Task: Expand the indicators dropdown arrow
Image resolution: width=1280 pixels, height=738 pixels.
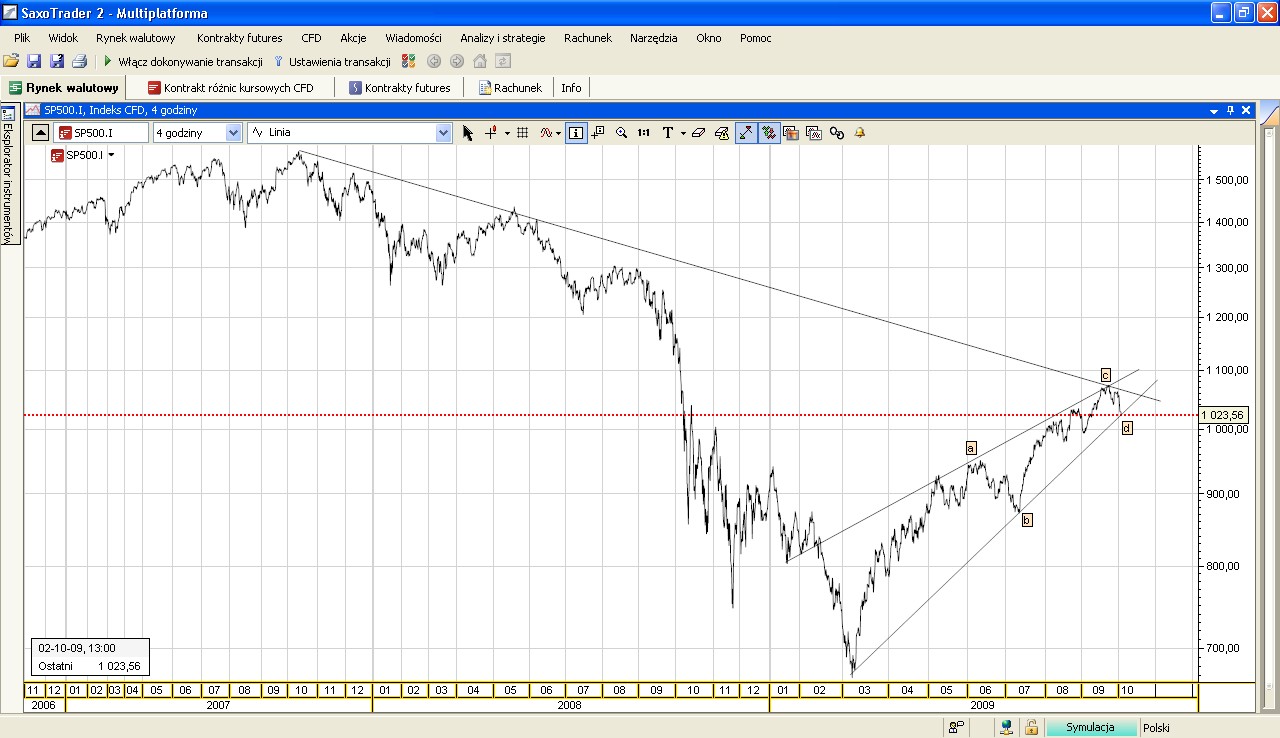Action: [558, 132]
